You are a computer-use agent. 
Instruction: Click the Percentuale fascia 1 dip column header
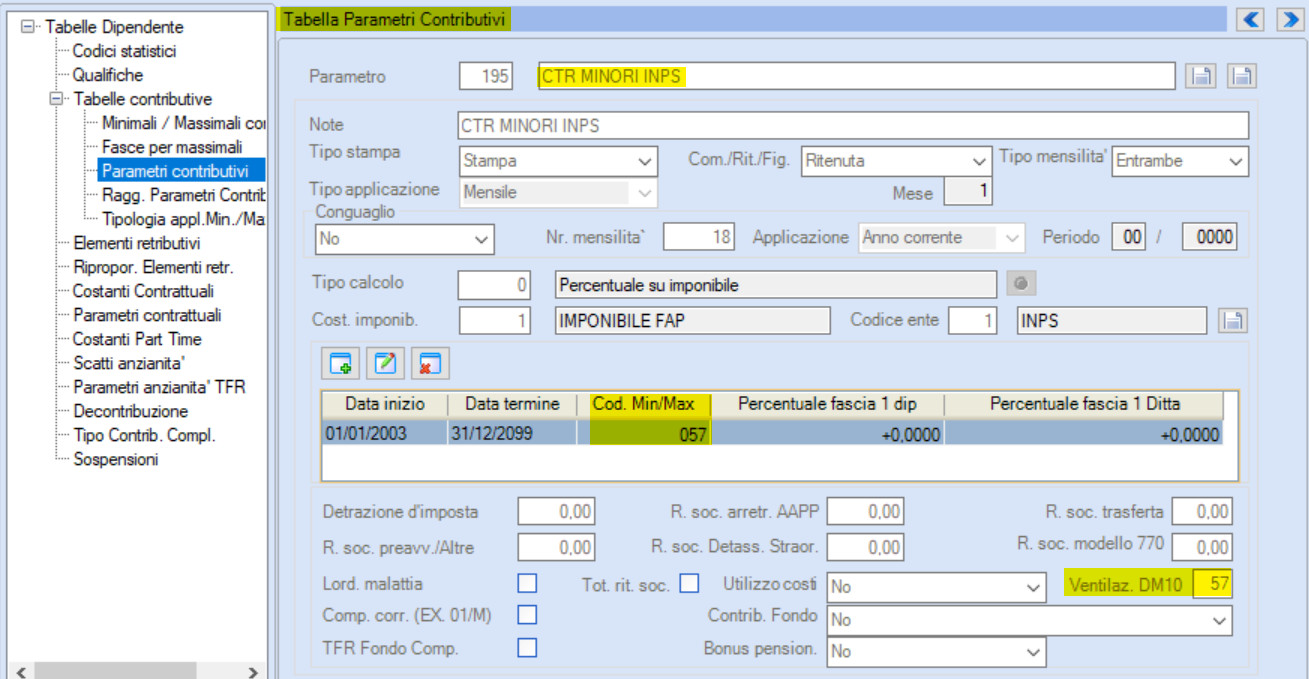(x=827, y=404)
